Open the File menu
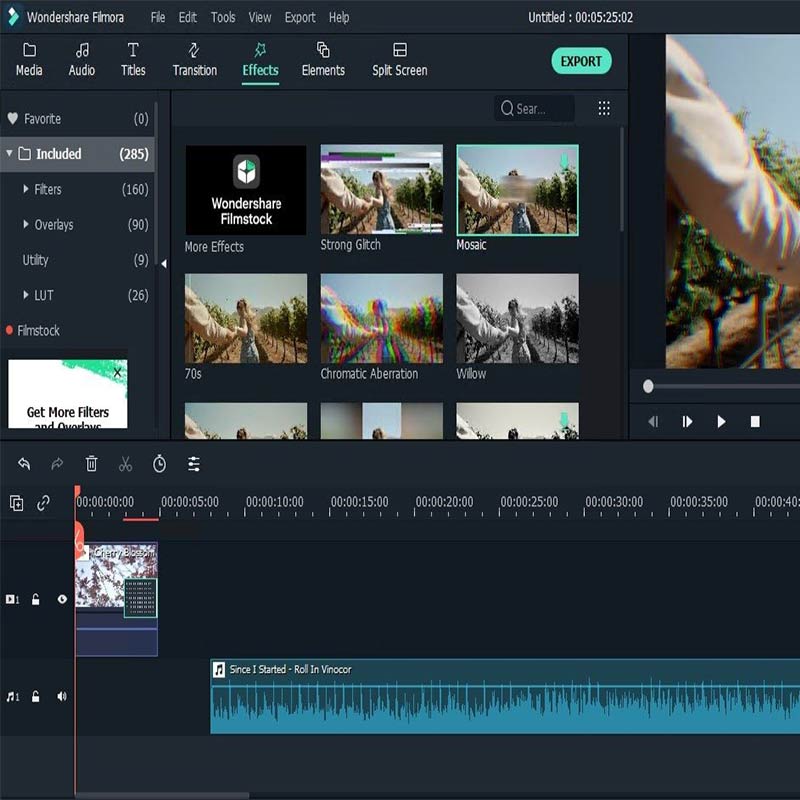Screen dimensions: 800x800 tap(158, 17)
